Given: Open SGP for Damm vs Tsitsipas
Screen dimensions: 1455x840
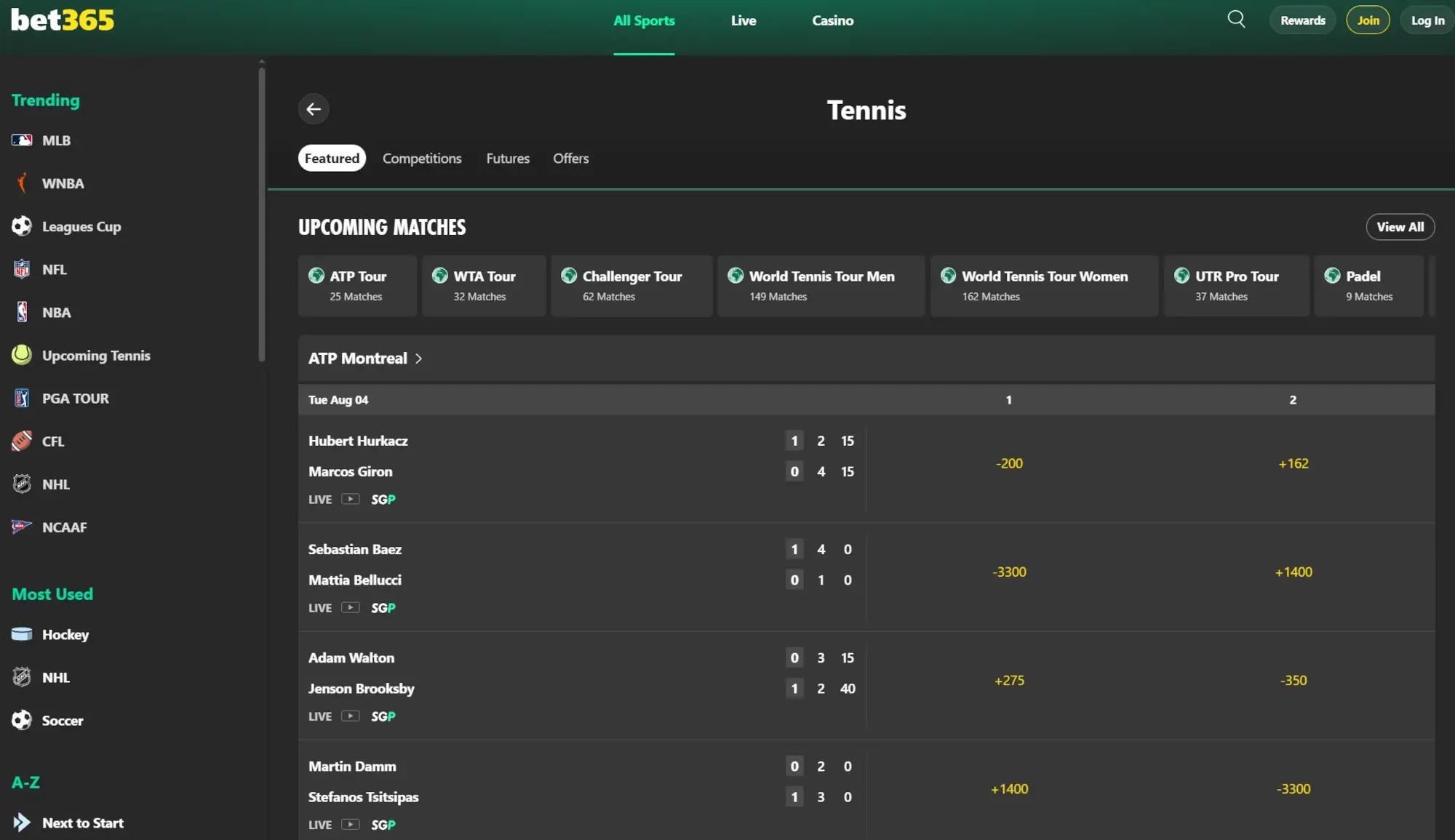Looking at the screenshot, I should pyautogui.click(x=383, y=824).
